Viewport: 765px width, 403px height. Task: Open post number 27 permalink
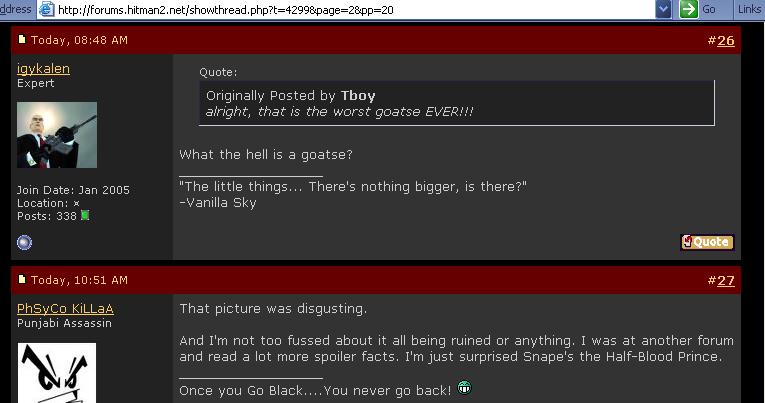725,281
